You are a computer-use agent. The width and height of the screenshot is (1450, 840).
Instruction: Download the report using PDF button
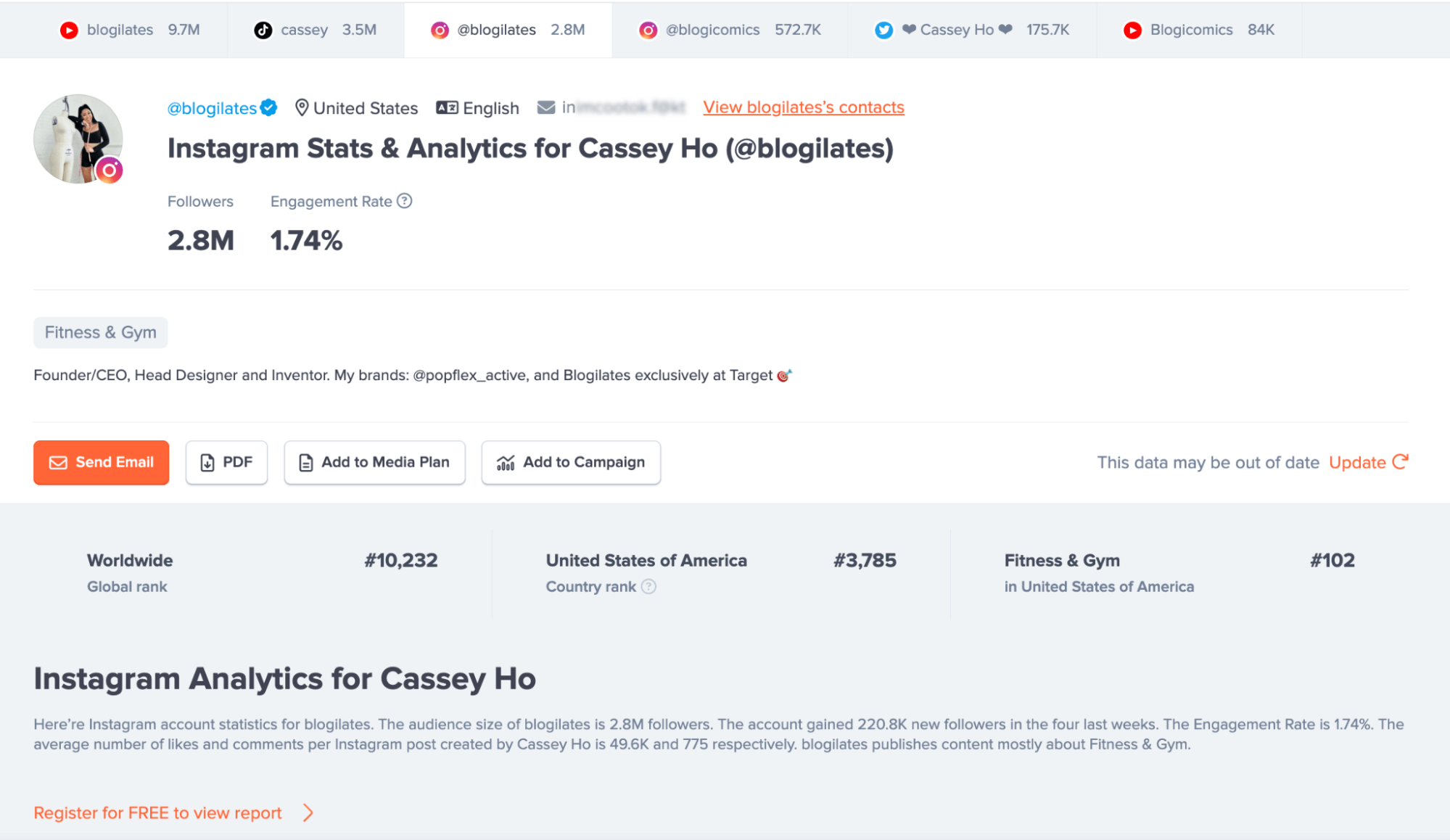[x=226, y=462]
